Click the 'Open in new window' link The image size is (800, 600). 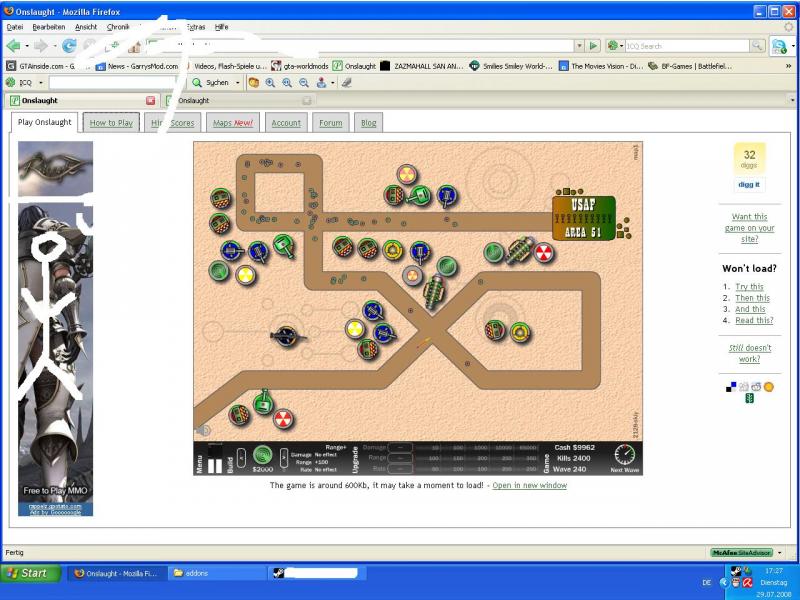click(529, 485)
